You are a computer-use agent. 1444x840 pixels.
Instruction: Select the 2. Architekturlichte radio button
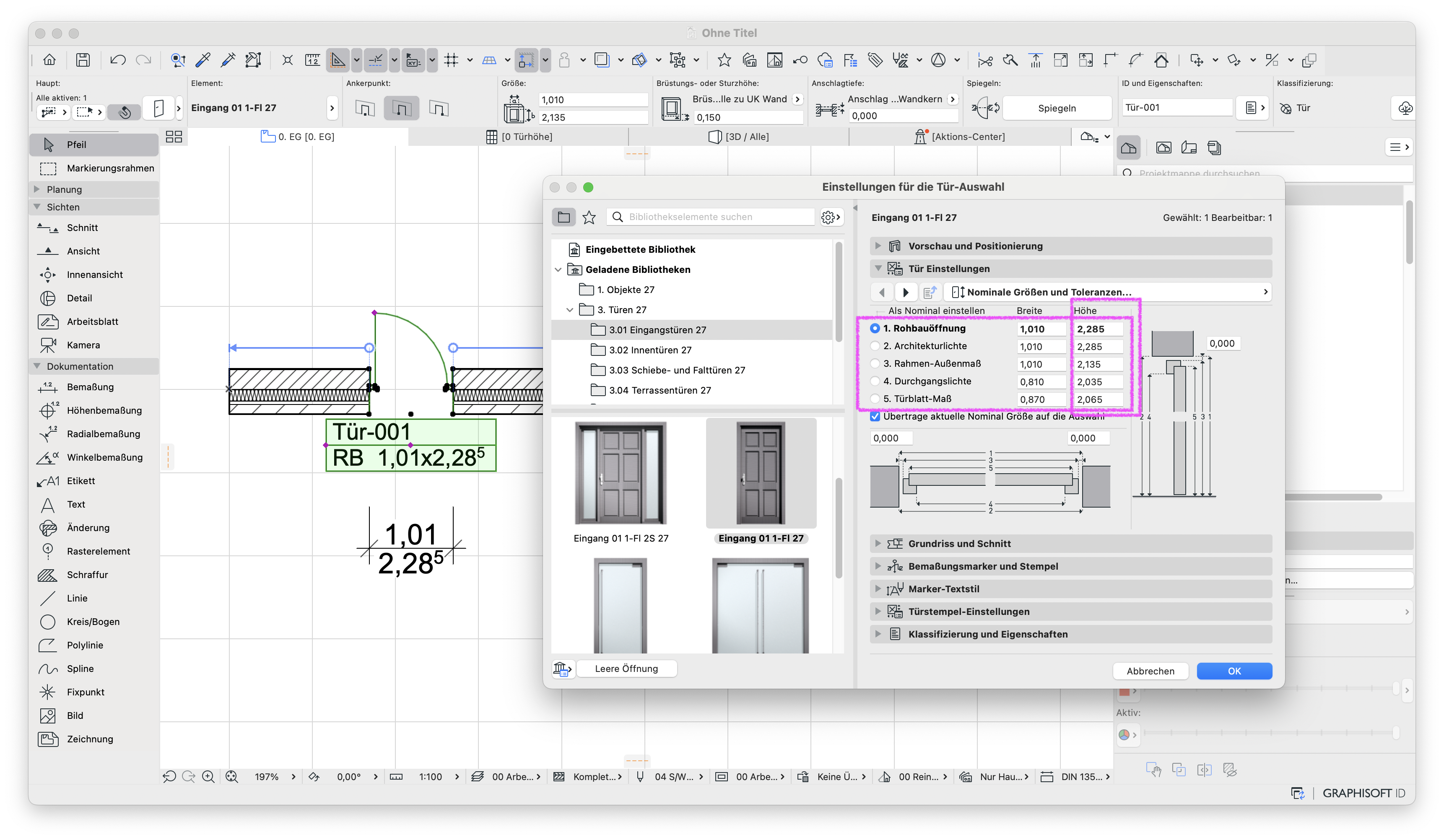(875, 346)
